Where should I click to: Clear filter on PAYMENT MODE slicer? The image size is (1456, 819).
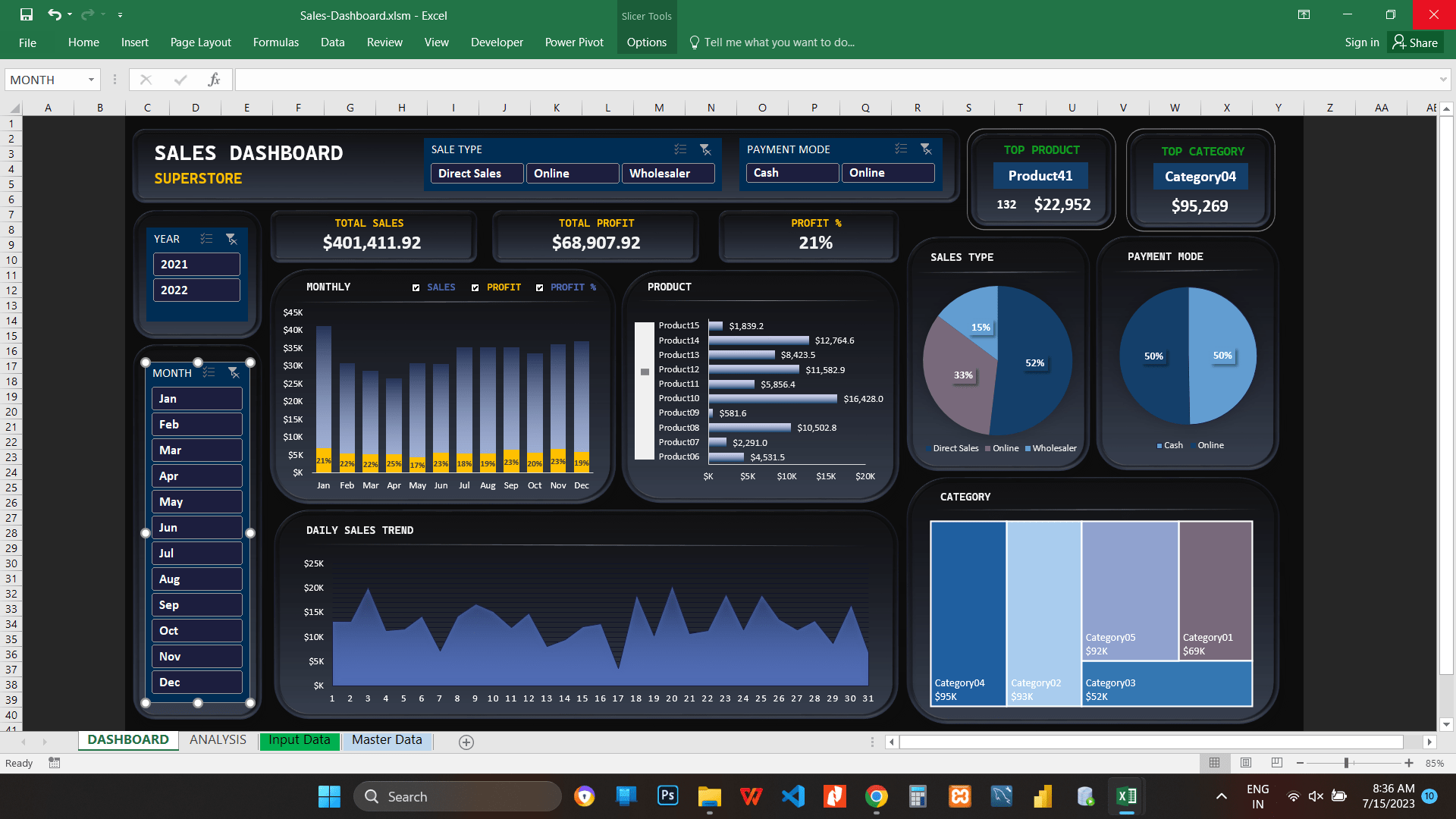(x=926, y=149)
